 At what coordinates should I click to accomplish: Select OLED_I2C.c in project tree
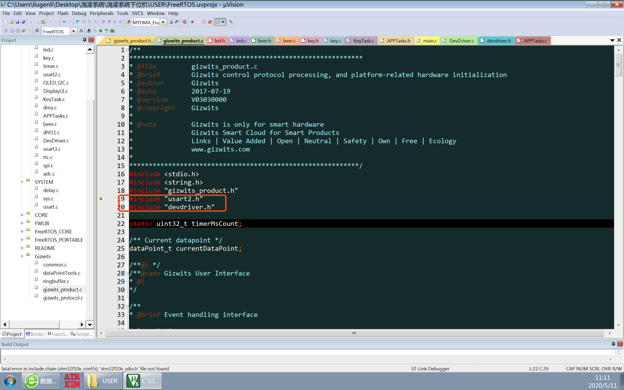56,83
